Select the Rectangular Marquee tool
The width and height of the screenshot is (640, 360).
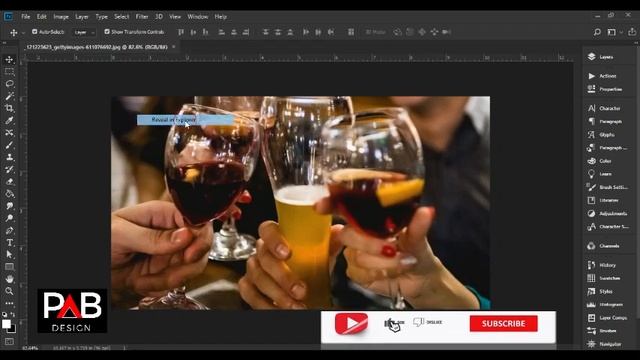click(9, 72)
